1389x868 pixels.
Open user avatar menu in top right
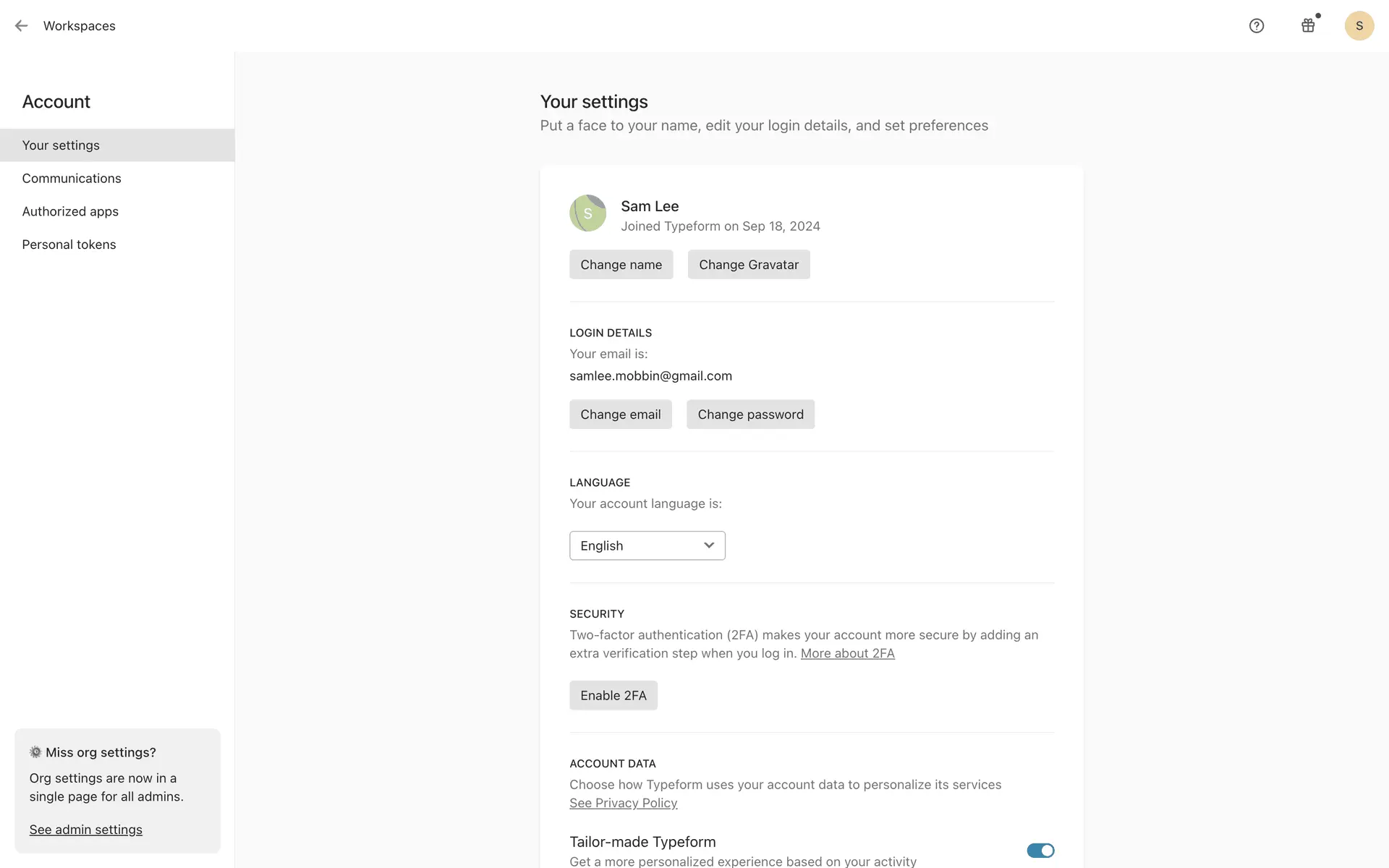coord(1359,26)
